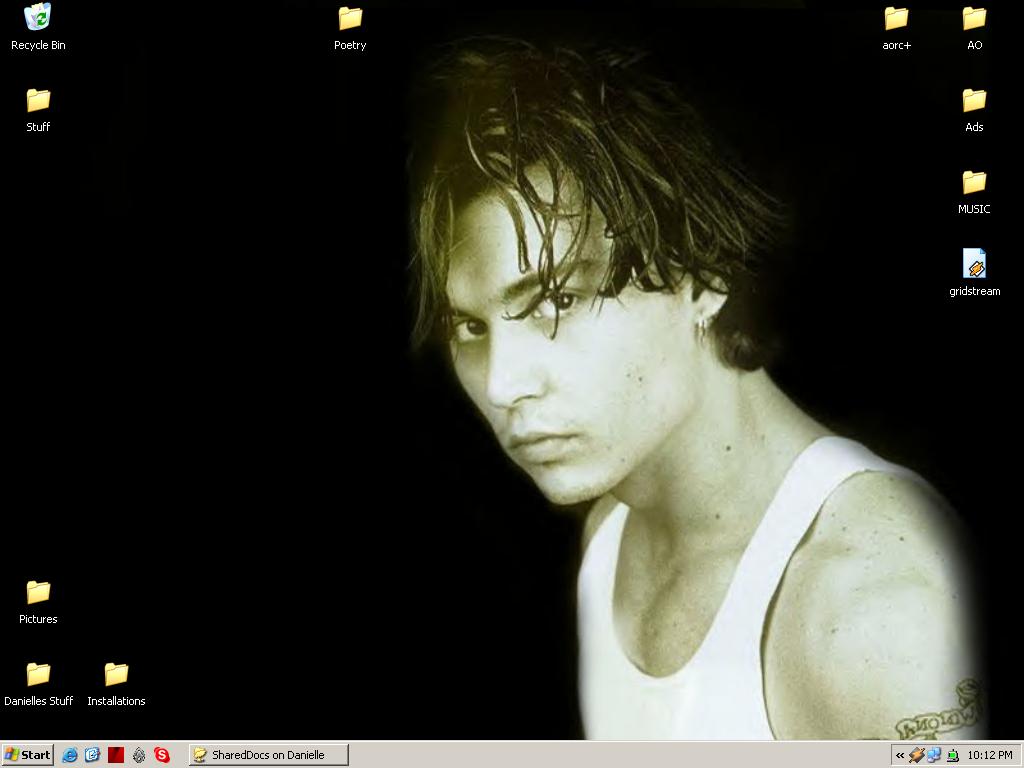
Task: Open the Start menu
Action: point(27,755)
